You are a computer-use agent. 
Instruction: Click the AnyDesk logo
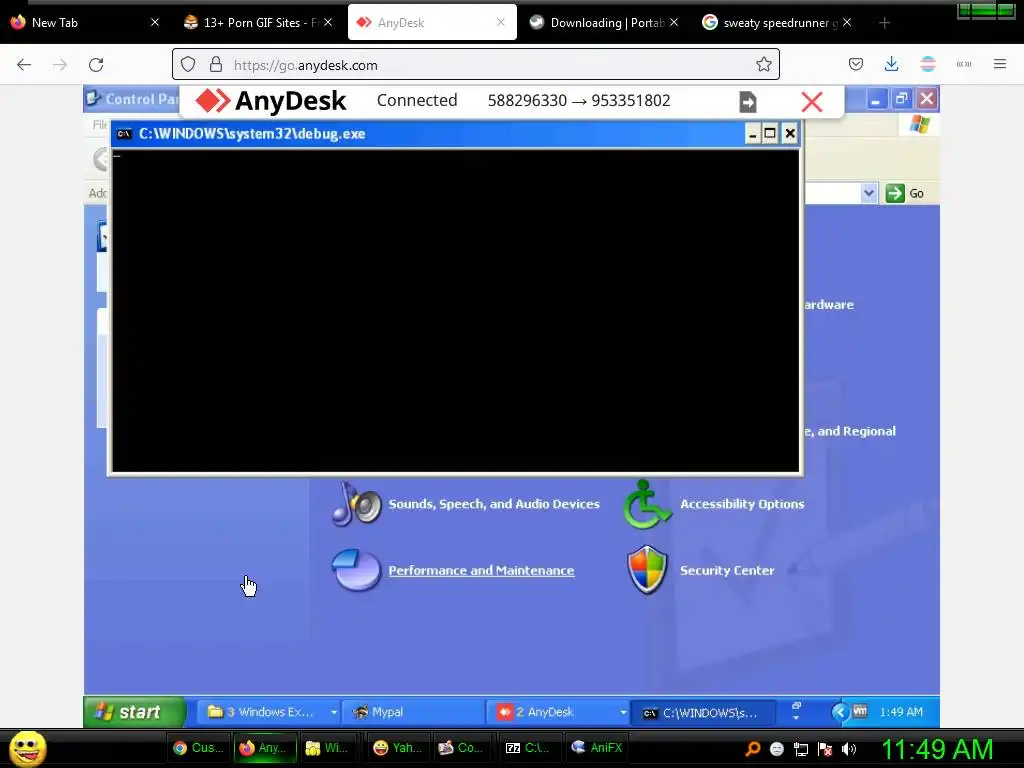271,101
